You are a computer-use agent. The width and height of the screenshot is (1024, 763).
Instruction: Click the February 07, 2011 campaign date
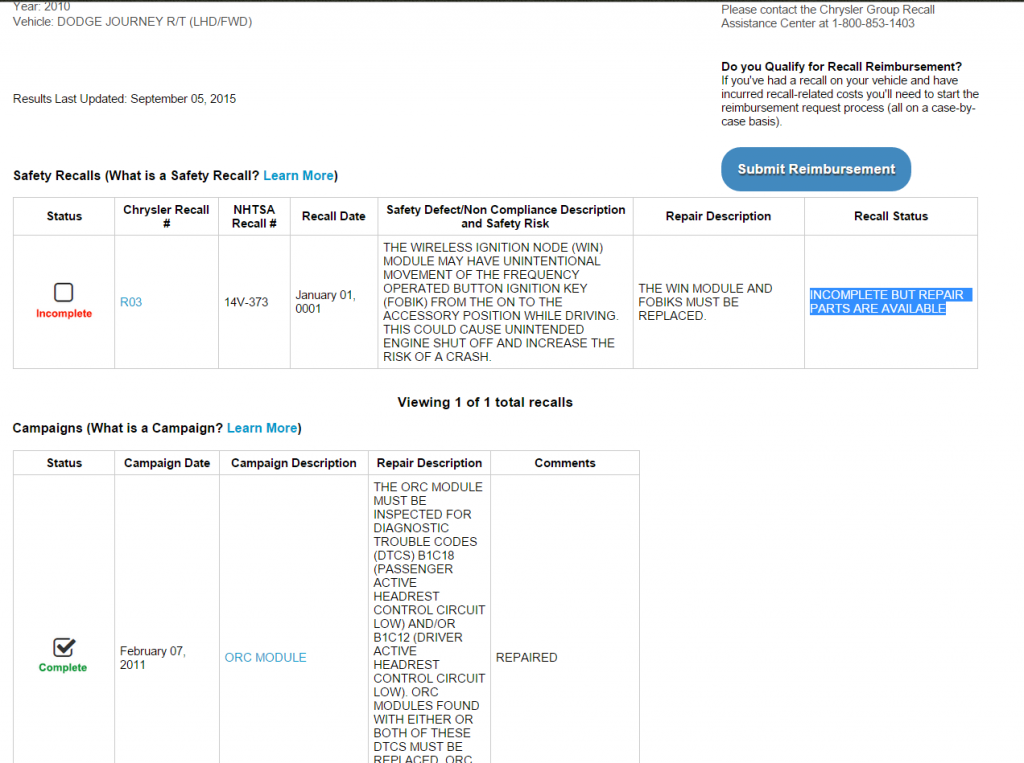(153, 658)
